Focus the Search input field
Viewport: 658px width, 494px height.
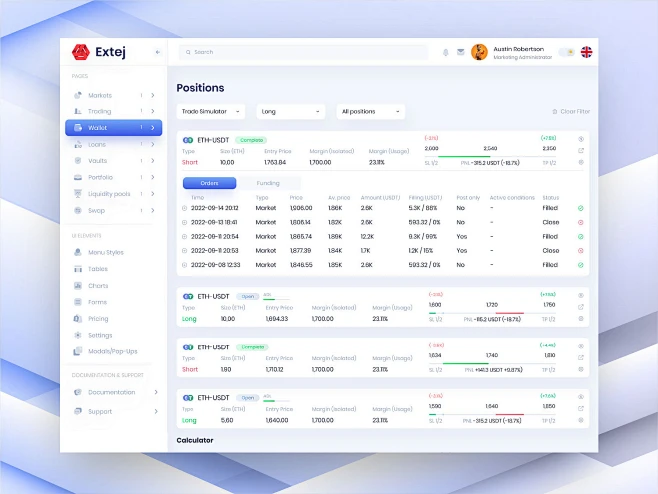click(x=303, y=52)
